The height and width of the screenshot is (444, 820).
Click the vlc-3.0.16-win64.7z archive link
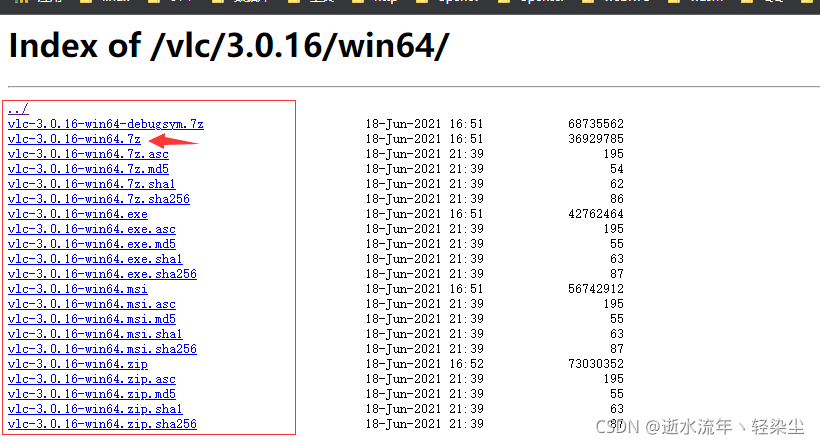coord(74,139)
